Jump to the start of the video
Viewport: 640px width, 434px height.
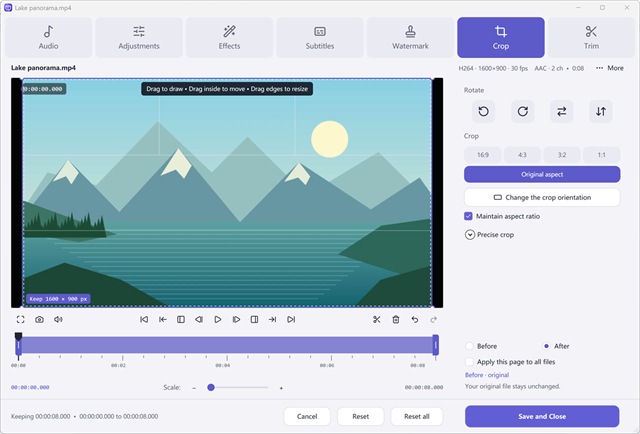pos(144,320)
